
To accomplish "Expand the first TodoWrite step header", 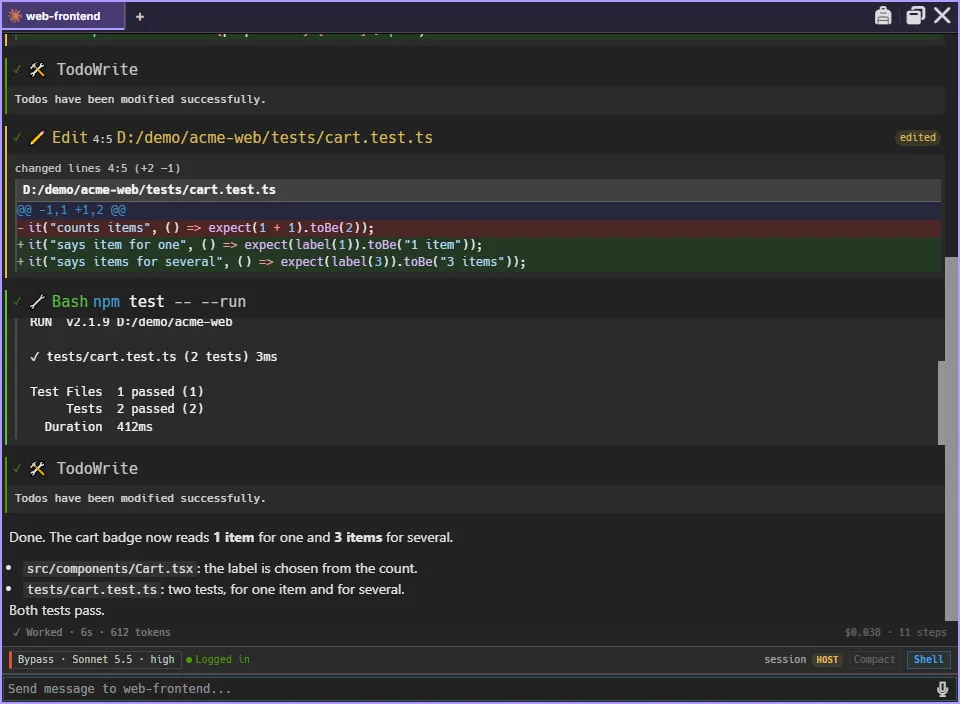I will coord(474,70).
